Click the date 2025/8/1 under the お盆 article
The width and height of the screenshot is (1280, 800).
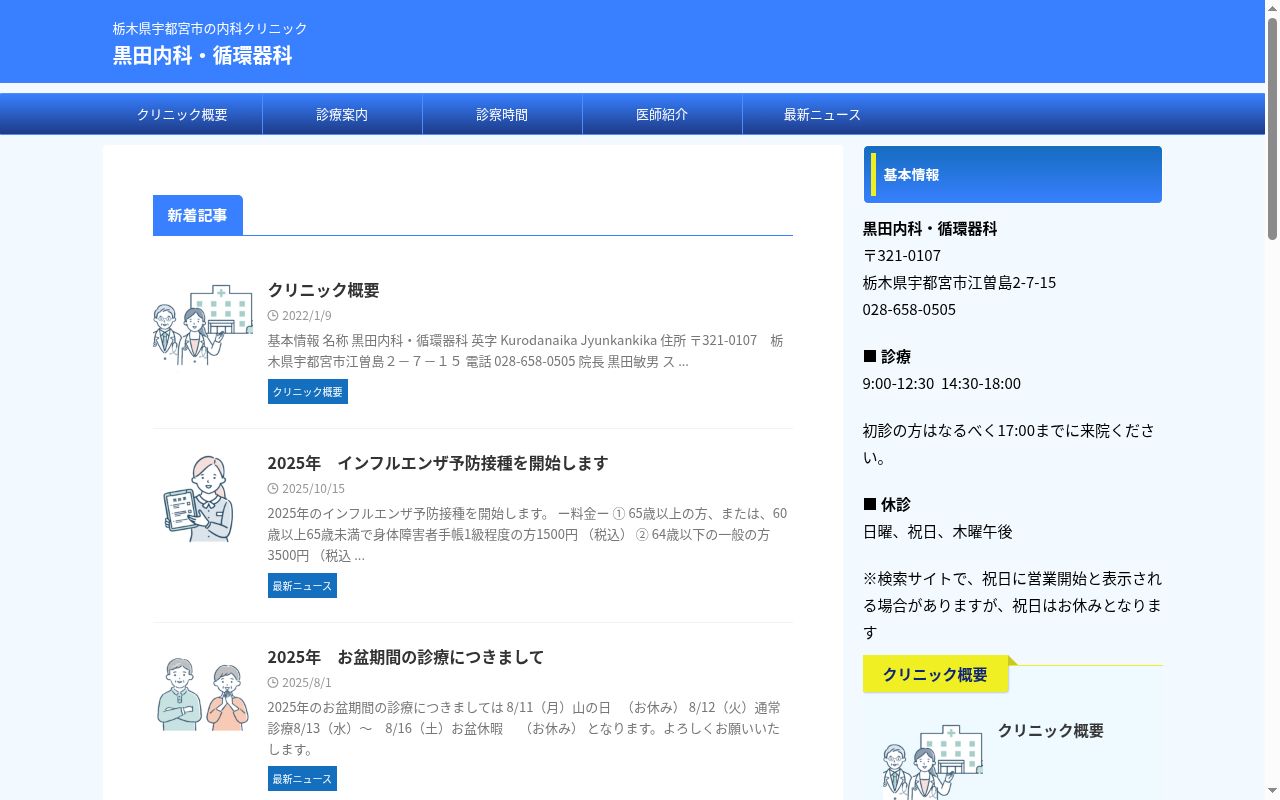click(306, 683)
